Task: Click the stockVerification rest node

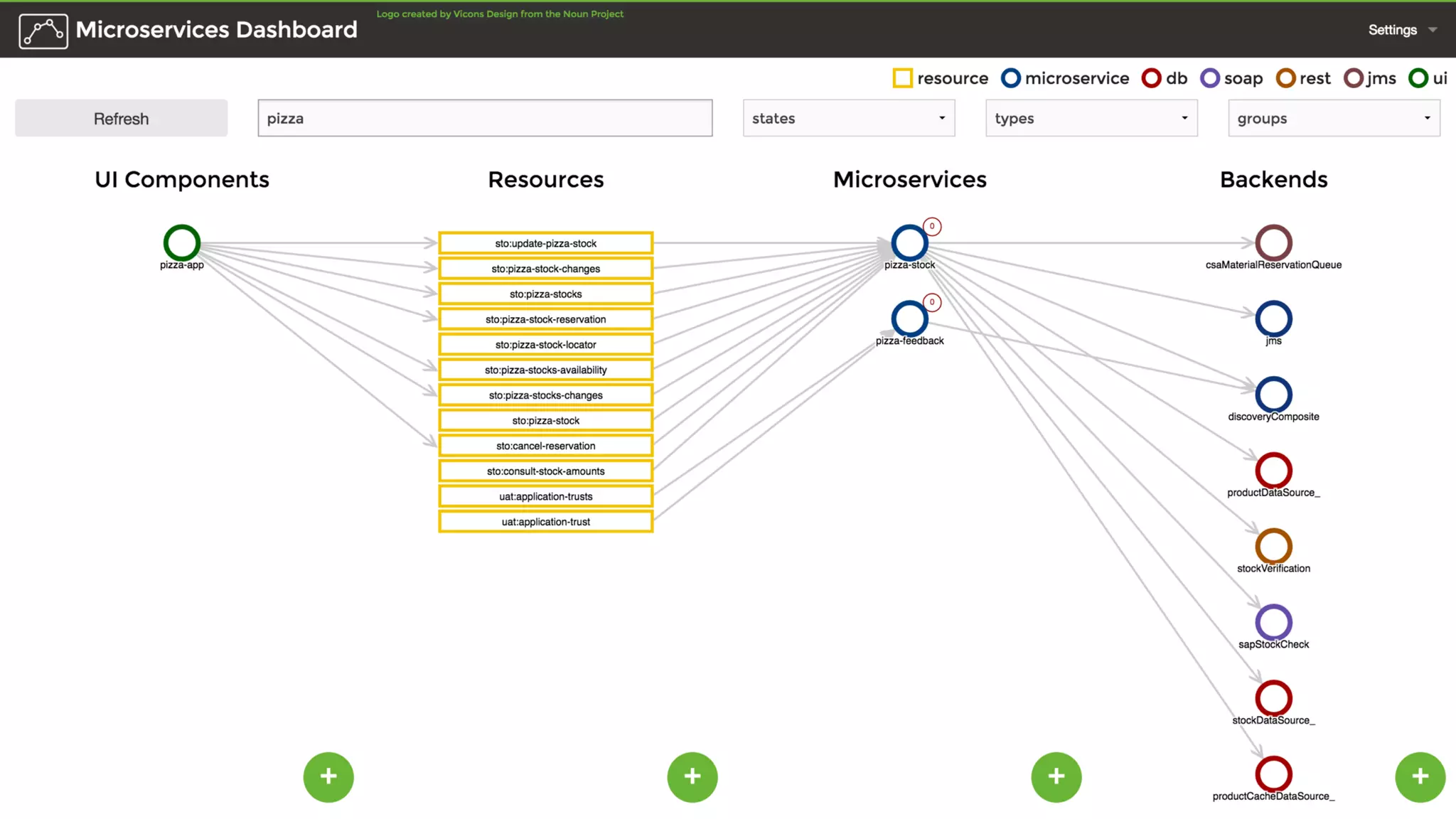Action: point(1273,546)
